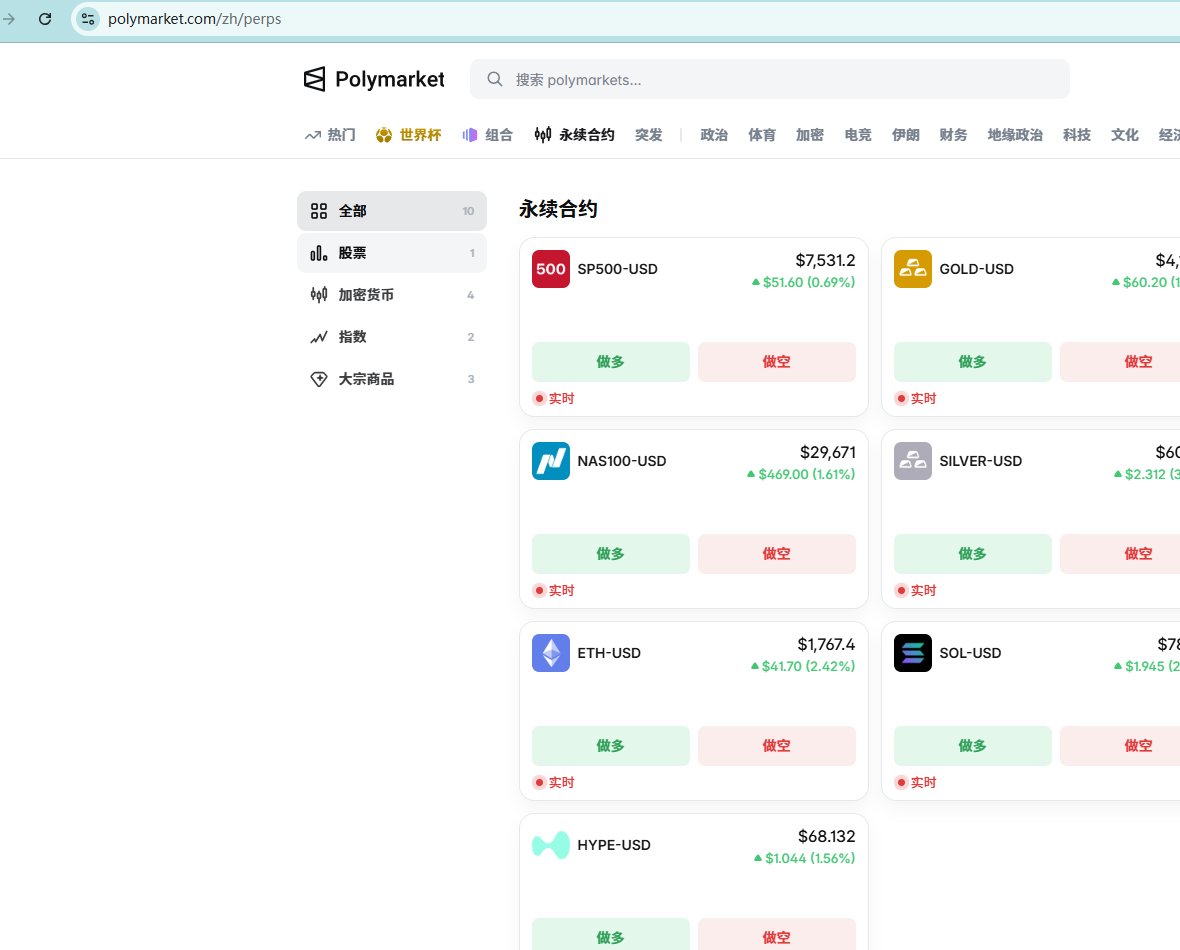Screen dimensions: 1180x950
Task: Select 指数 sidebar category
Action: (x=392, y=336)
